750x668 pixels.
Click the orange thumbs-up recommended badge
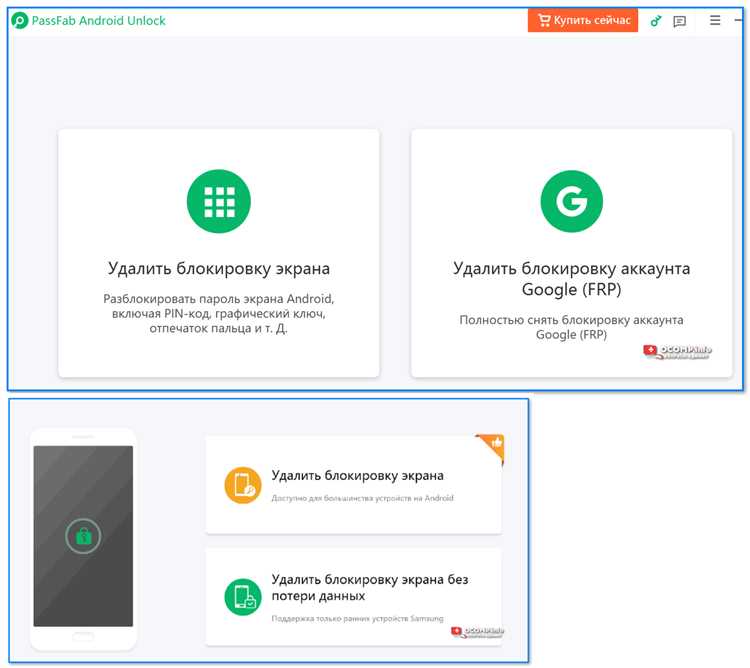coord(491,448)
